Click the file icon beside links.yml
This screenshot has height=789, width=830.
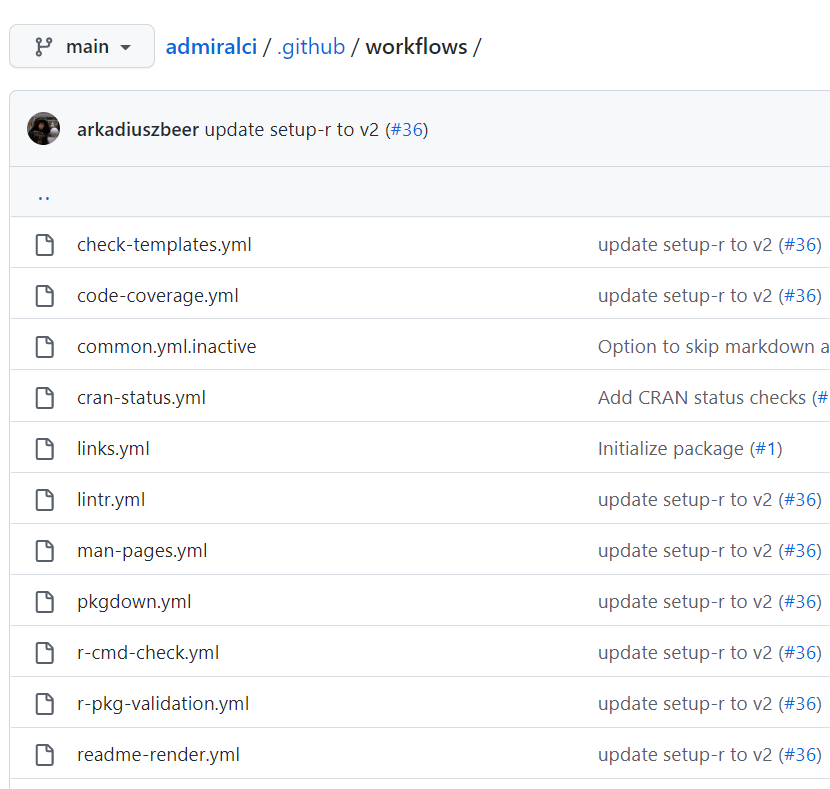coord(45,449)
